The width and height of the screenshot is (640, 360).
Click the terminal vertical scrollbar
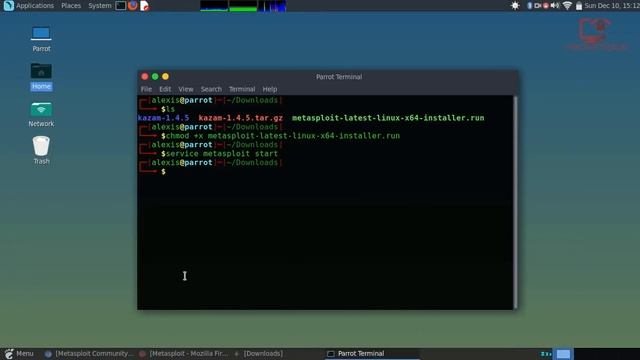click(x=516, y=202)
